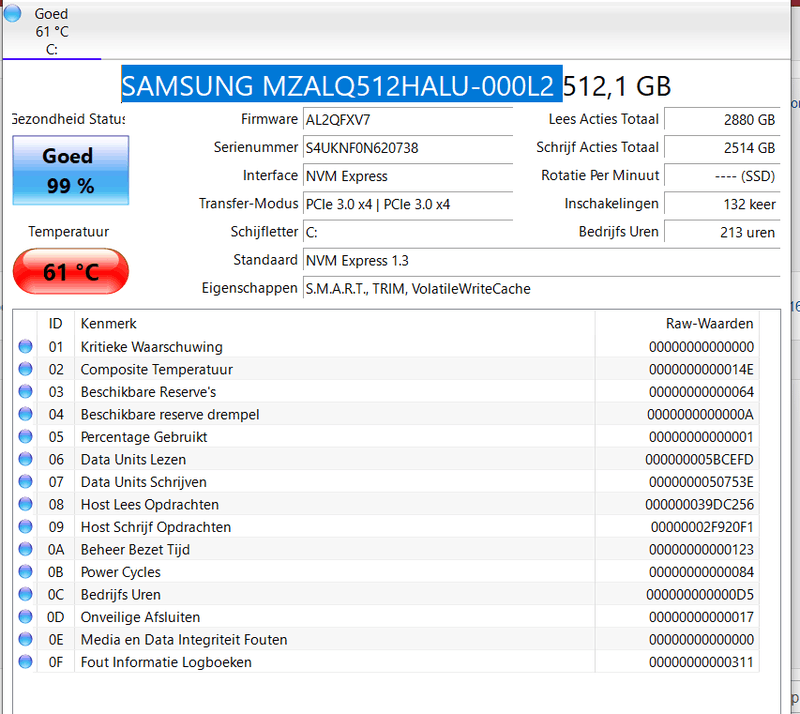The width and height of the screenshot is (800, 714).
Task: Click the blue health orb beside Goed 61 °C
Action: click(x=13, y=13)
